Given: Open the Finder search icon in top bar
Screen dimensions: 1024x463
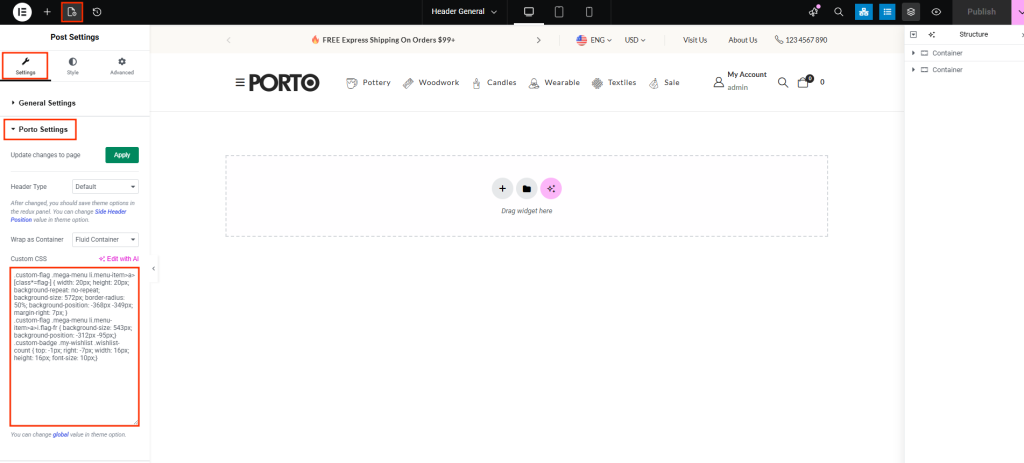Looking at the screenshot, I should (839, 12).
